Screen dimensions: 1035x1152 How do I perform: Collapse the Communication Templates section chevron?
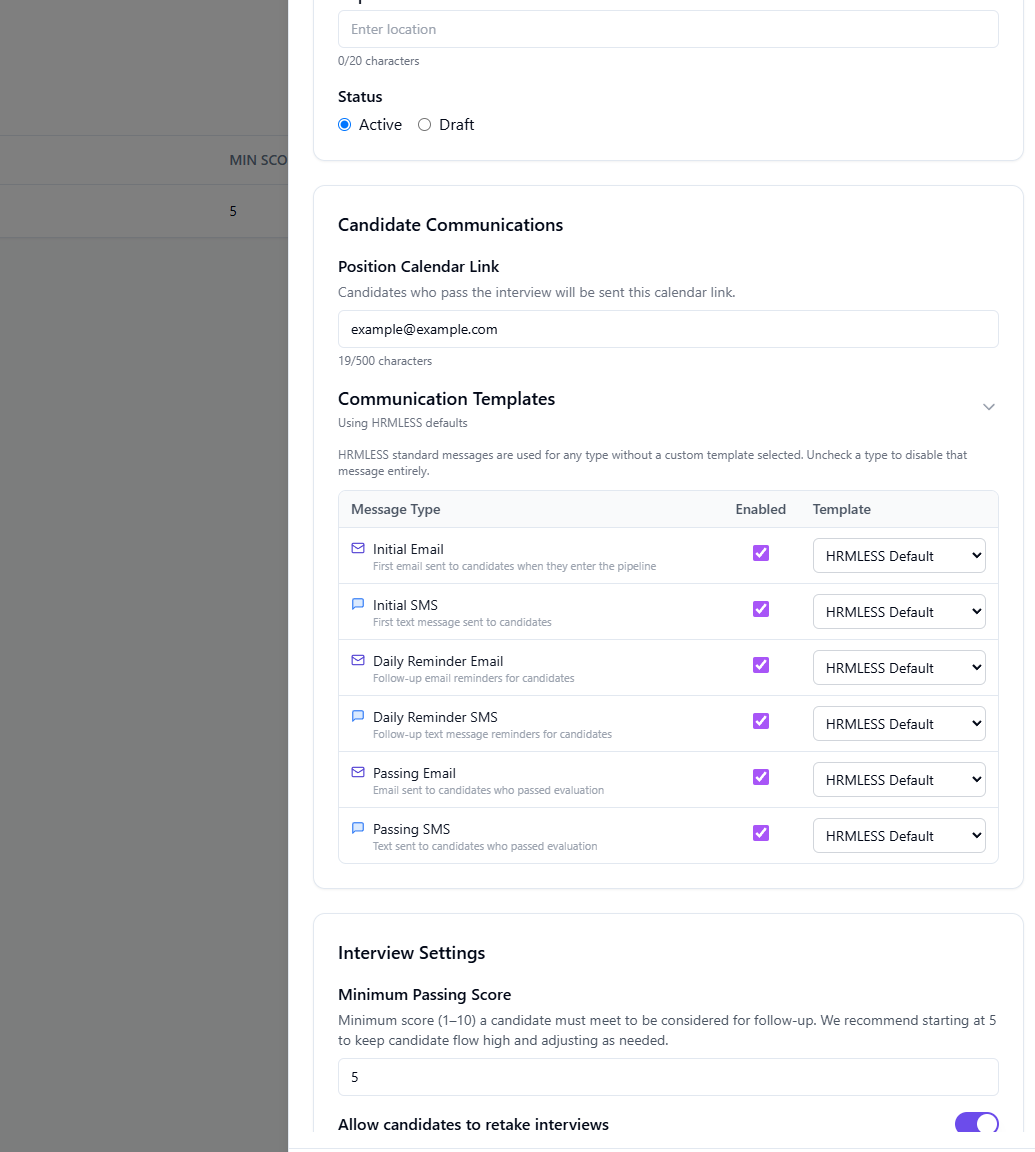point(989,407)
